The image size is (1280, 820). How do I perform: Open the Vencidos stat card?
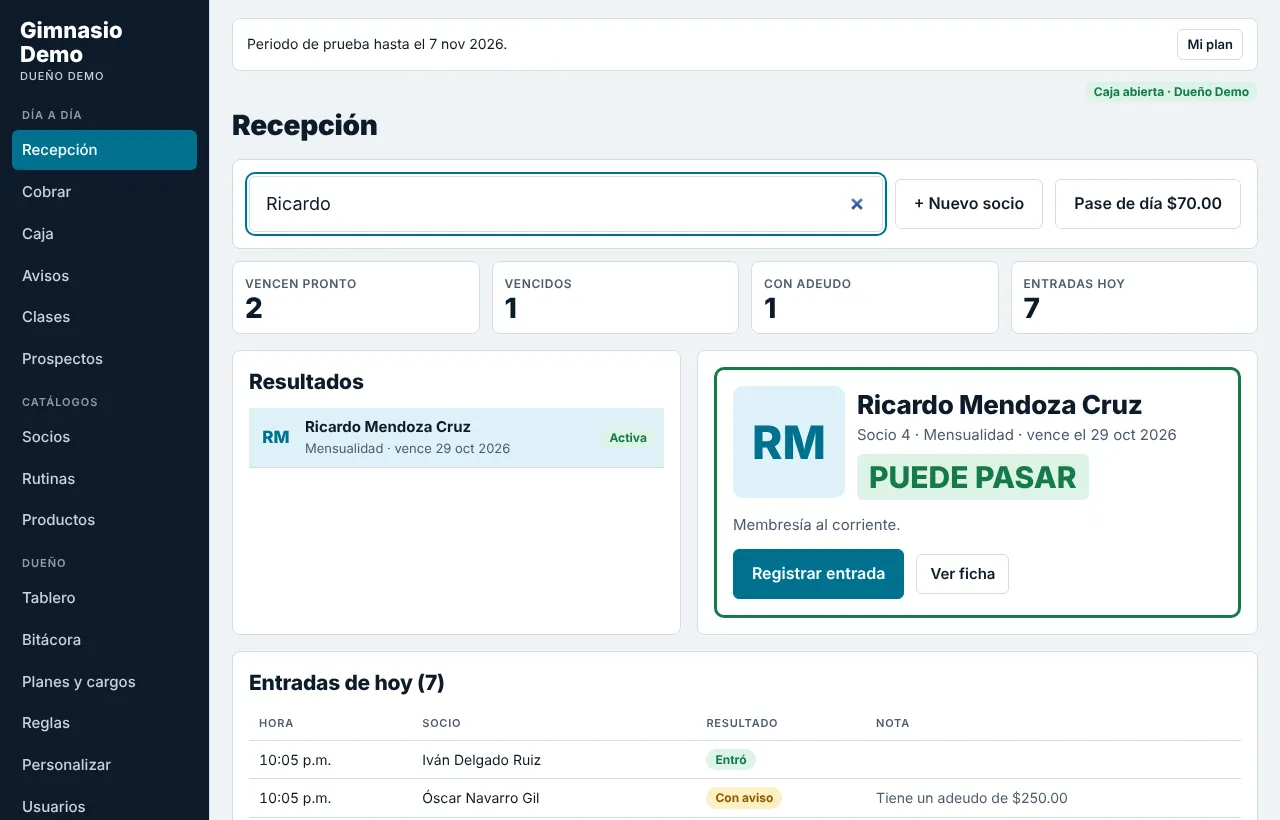615,298
